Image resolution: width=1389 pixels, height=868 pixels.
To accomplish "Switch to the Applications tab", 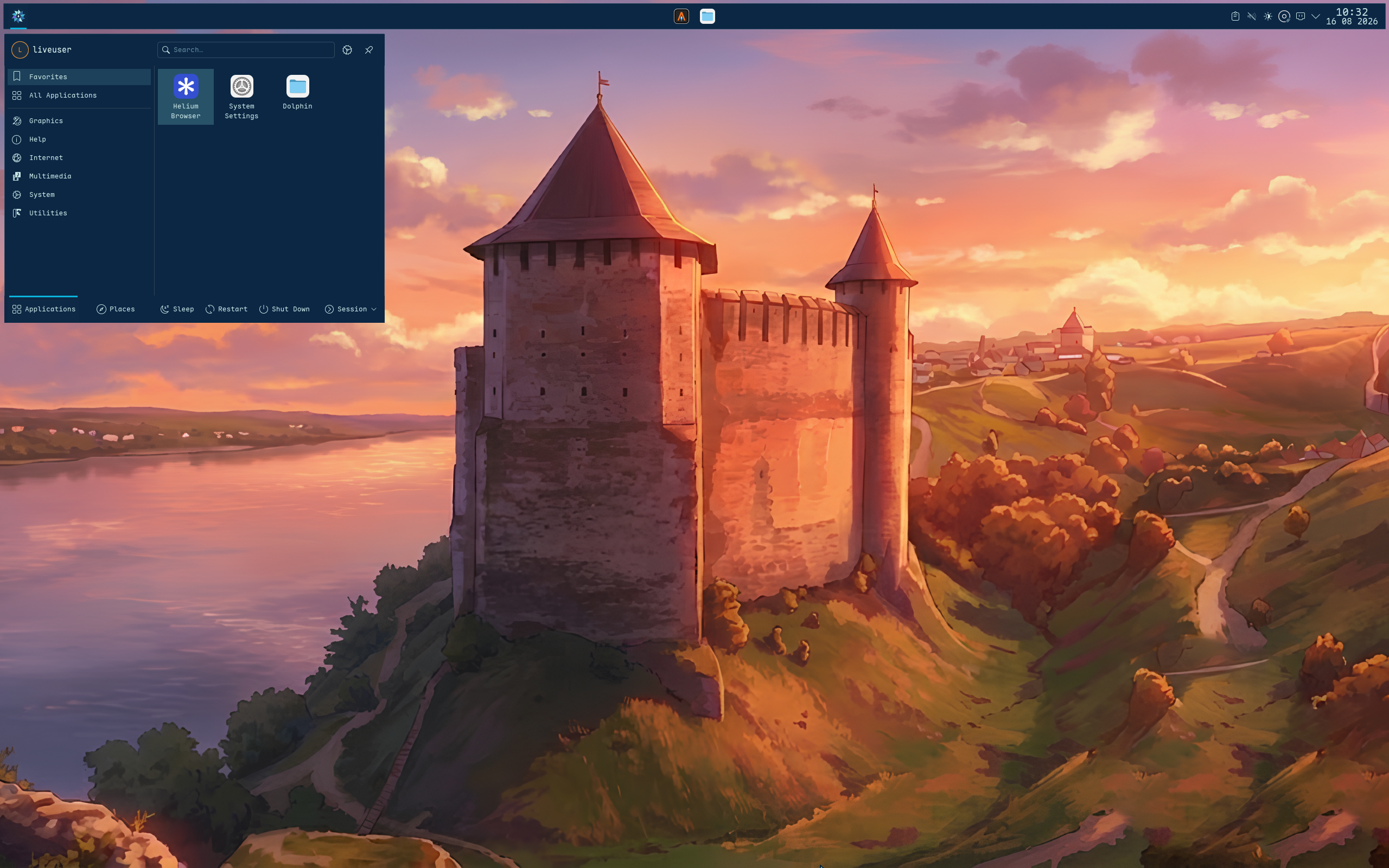I will [x=43, y=309].
